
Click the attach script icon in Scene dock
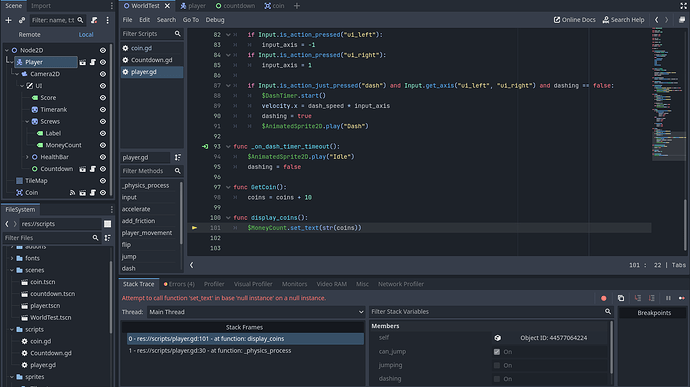coord(94,20)
